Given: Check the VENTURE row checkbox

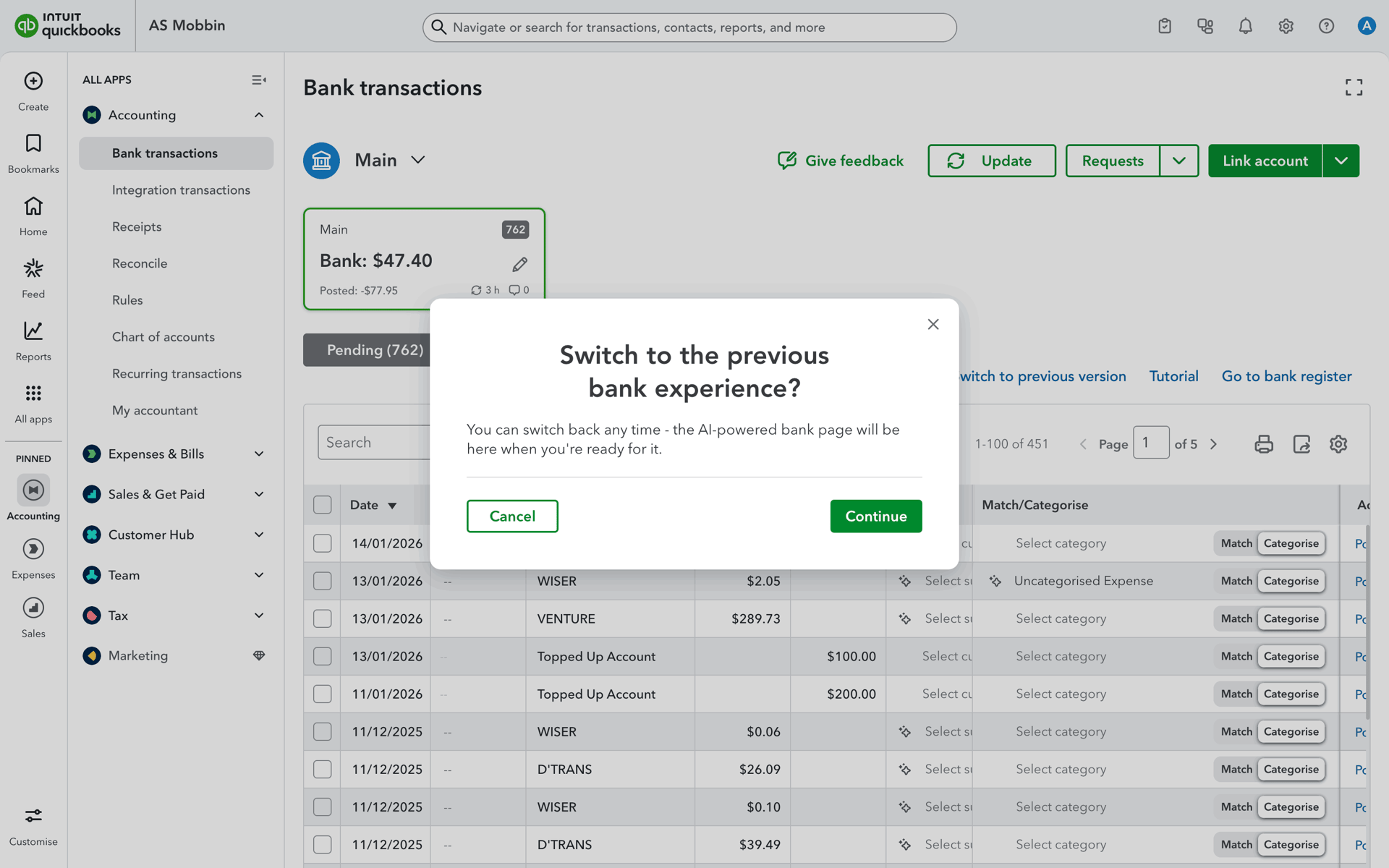Looking at the screenshot, I should (x=323, y=618).
